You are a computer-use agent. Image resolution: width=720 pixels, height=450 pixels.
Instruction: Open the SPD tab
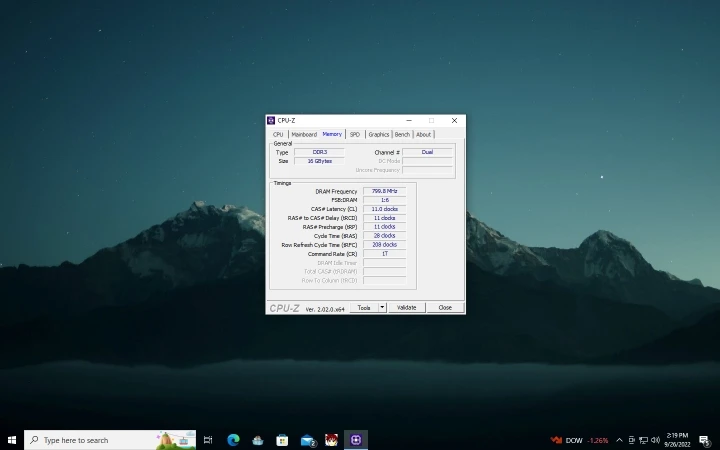click(x=355, y=134)
